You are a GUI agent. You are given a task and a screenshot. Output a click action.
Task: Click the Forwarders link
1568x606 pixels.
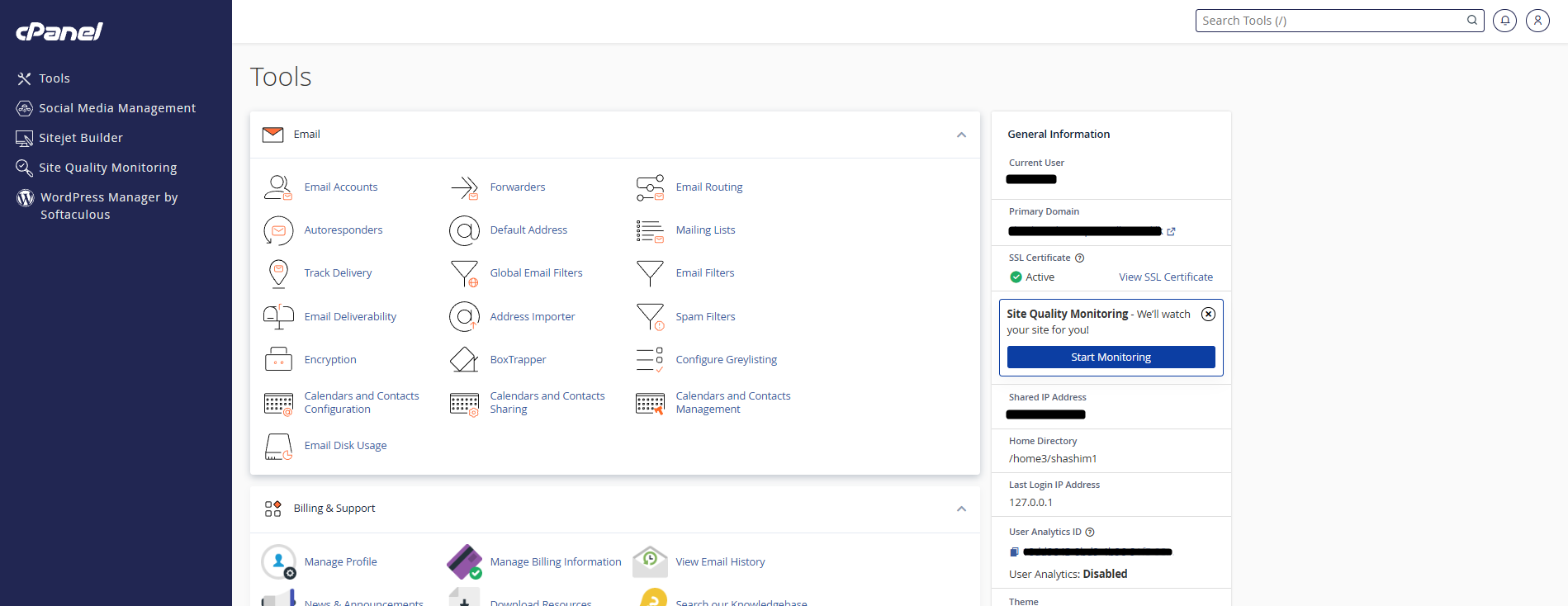518,187
